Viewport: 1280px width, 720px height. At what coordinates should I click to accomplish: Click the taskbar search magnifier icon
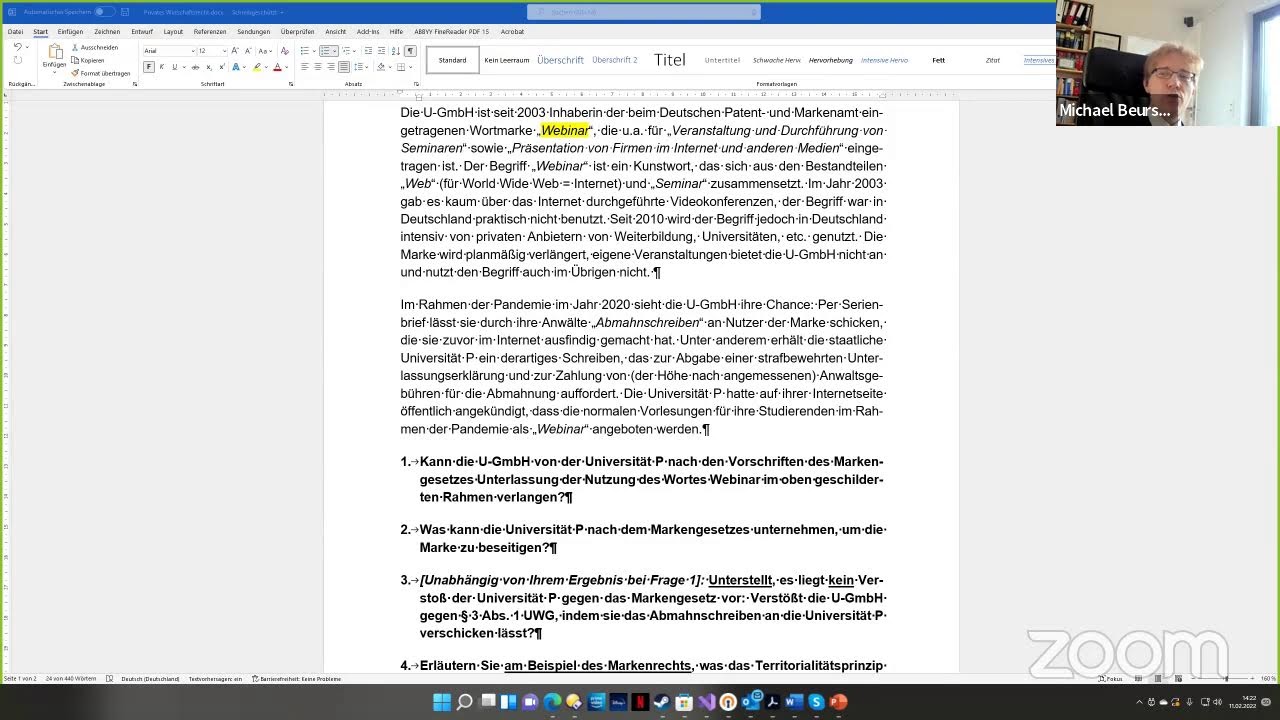(x=464, y=702)
